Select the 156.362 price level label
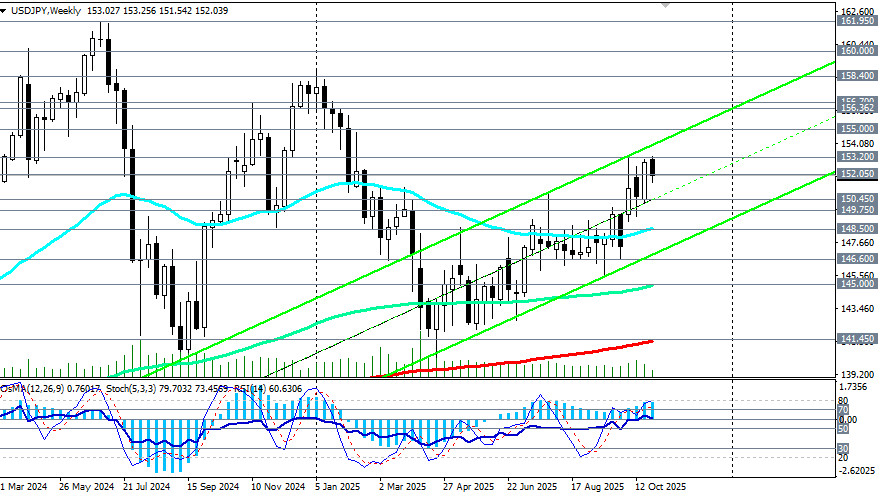The image size is (880, 498). [856, 108]
